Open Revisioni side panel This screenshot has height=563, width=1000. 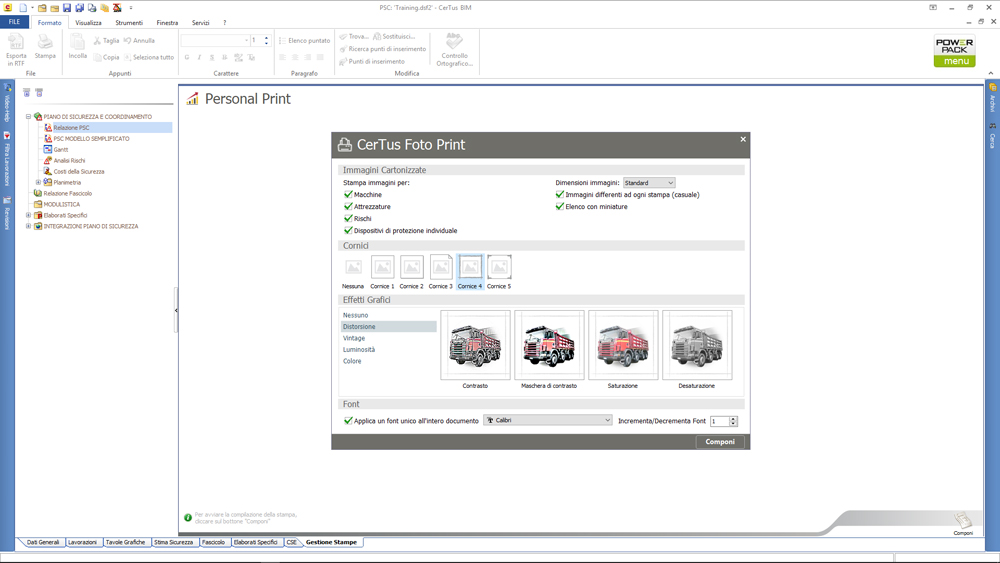tap(7, 214)
